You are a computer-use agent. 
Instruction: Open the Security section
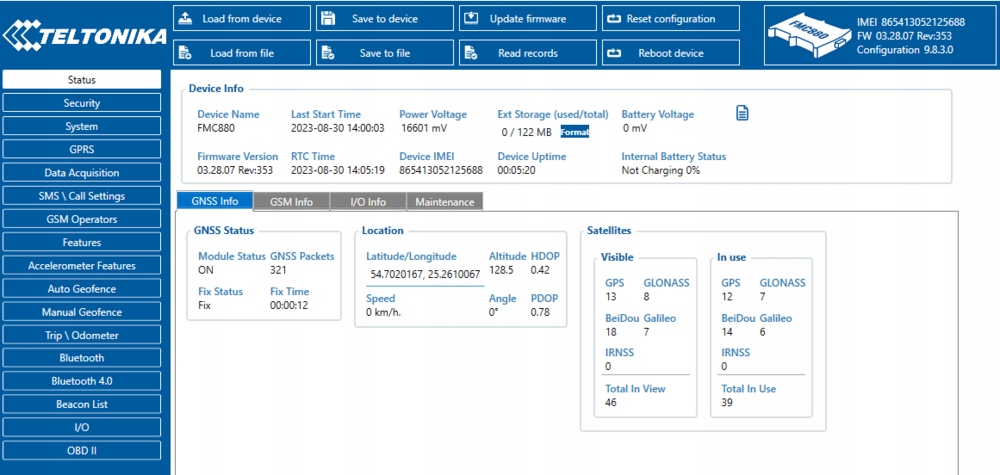(x=82, y=103)
